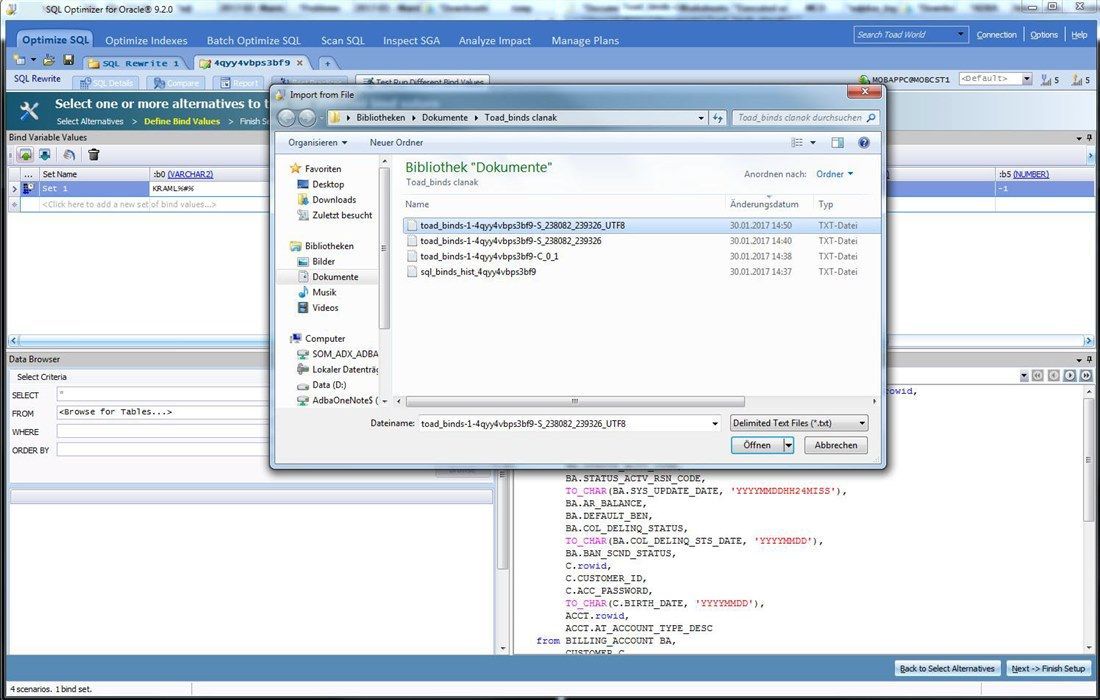Switch to Manage Plans tab
The height and width of the screenshot is (700, 1100).
click(585, 41)
